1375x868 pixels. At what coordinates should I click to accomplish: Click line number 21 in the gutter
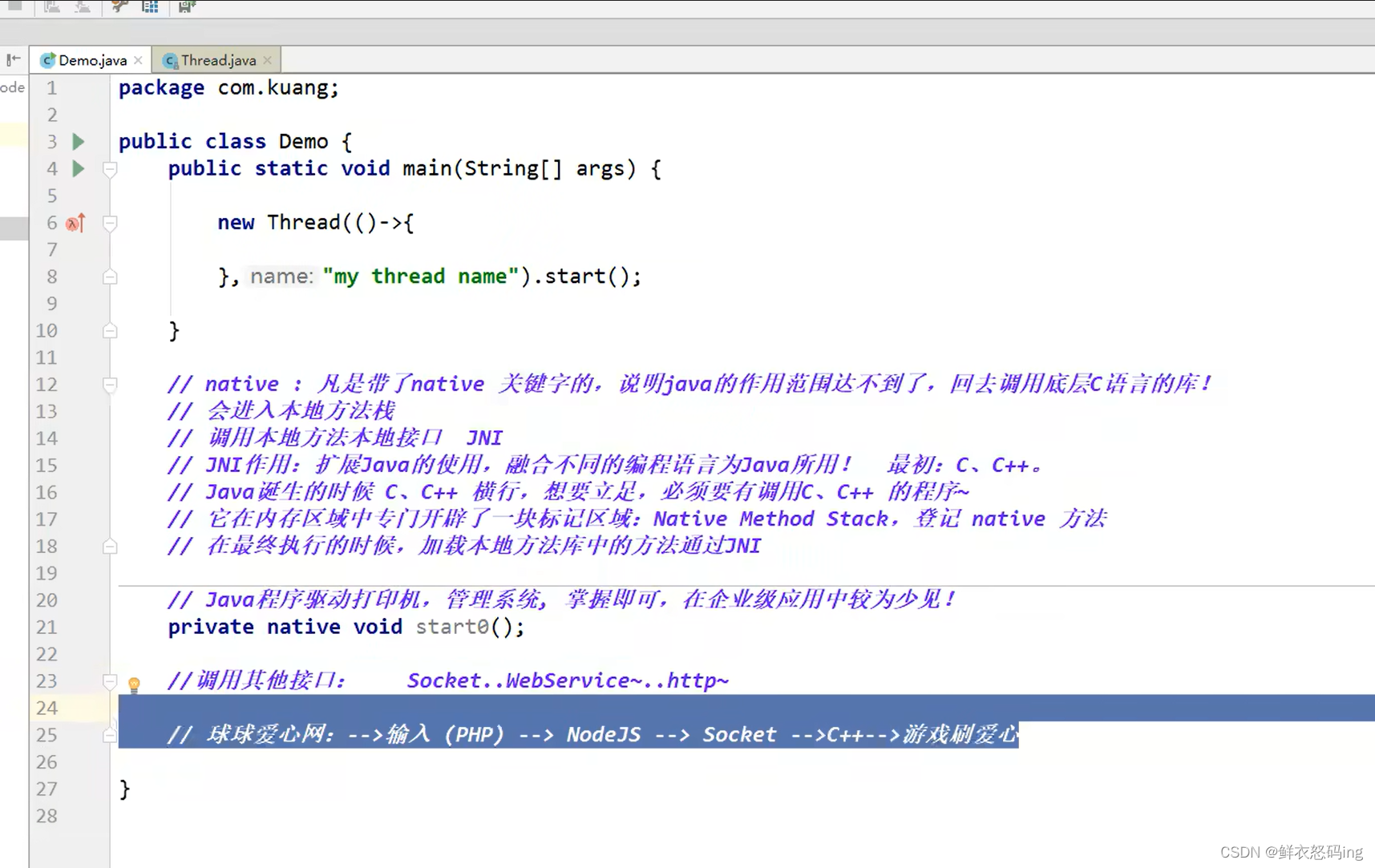47,627
